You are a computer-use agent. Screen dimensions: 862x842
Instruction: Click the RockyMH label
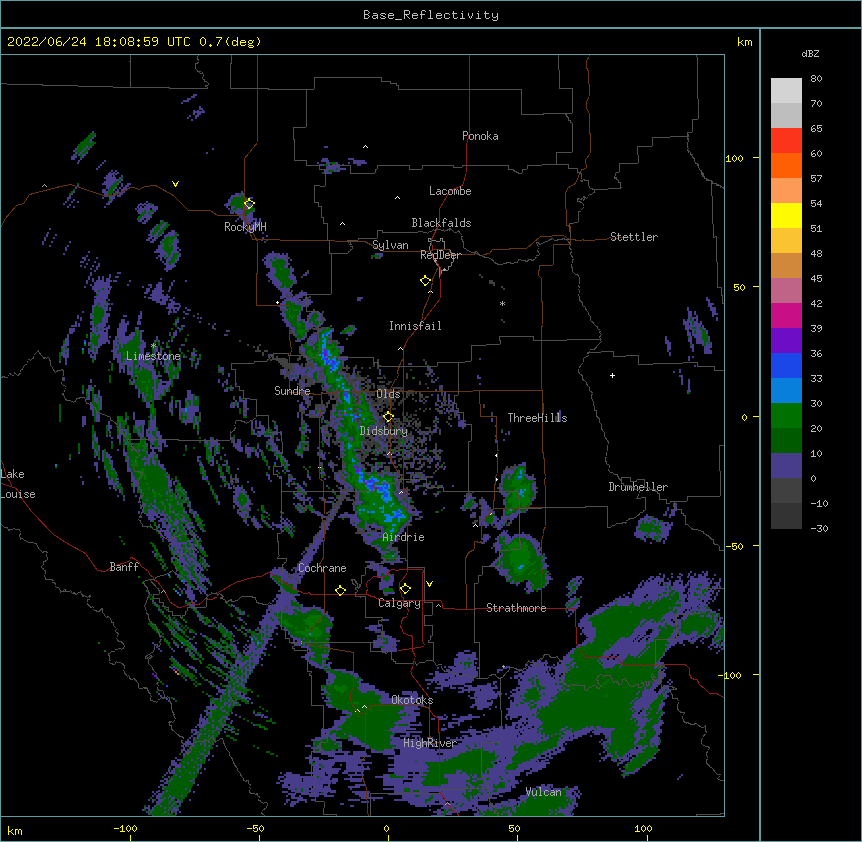click(245, 227)
